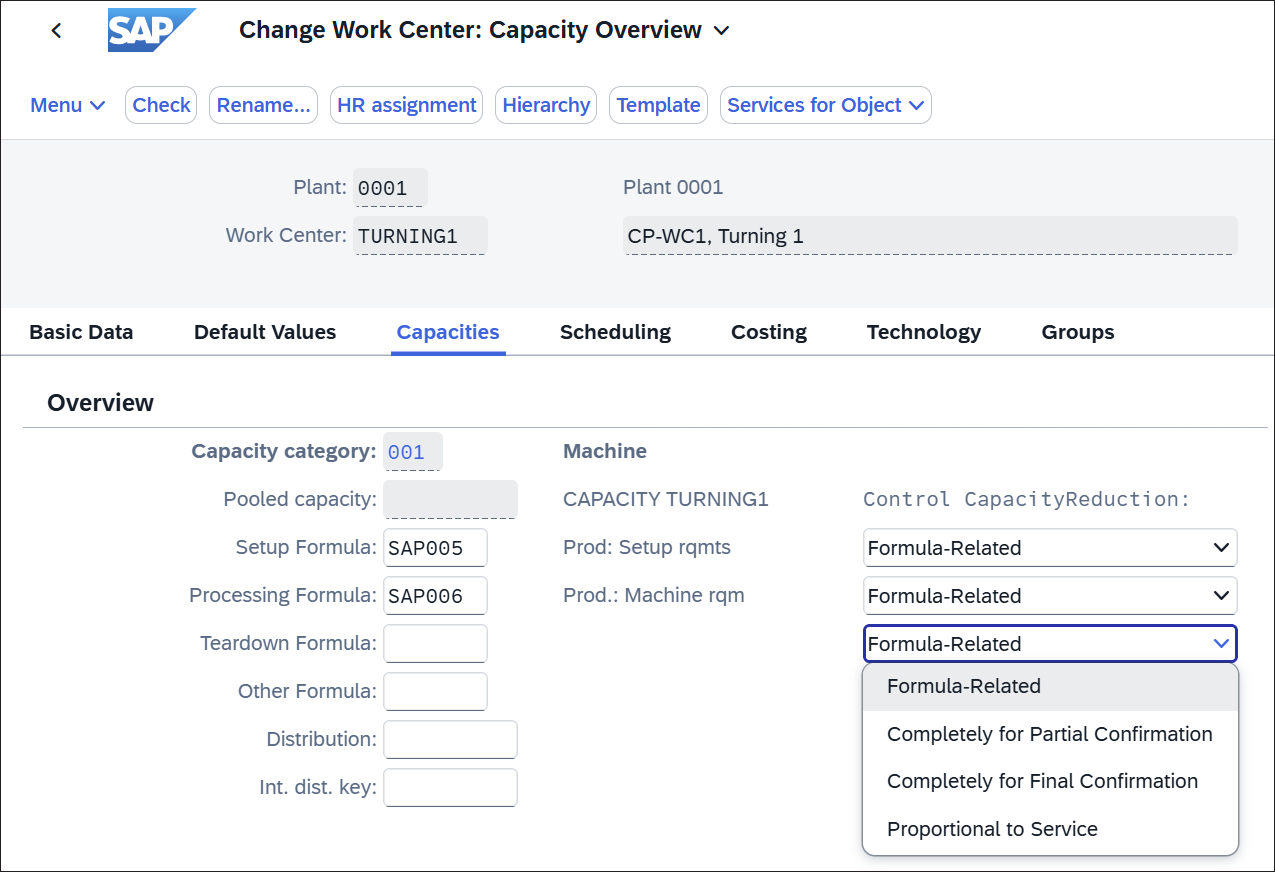Viewport: 1275px width, 872px height.
Task: Click the Template button
Action: tap(658, 105)
